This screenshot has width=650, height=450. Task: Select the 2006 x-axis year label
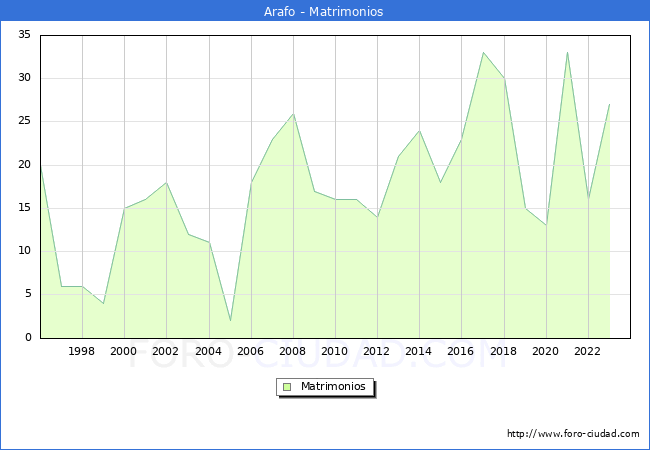(250, 352)
